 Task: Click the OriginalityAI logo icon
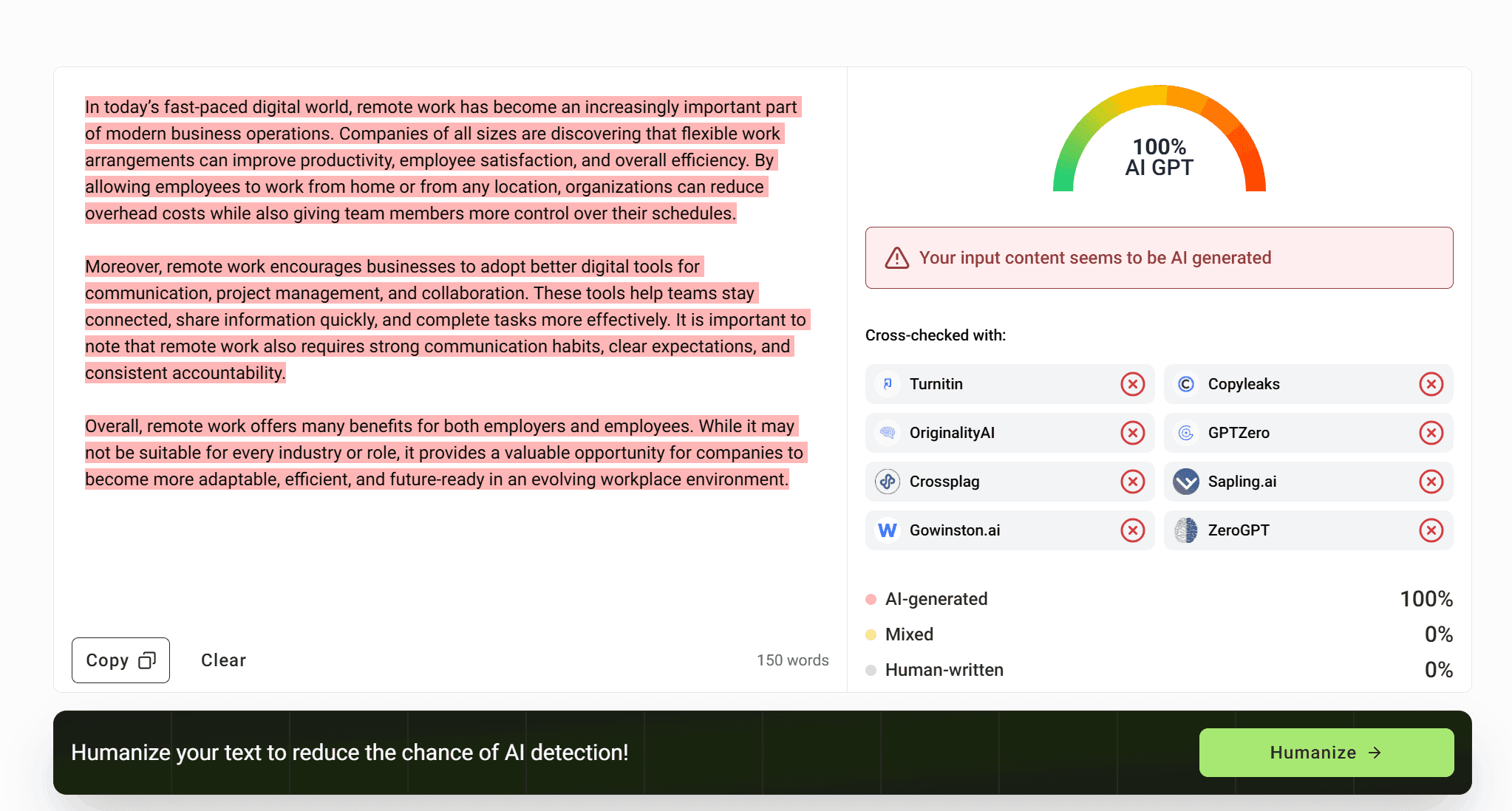click(888, 433)
